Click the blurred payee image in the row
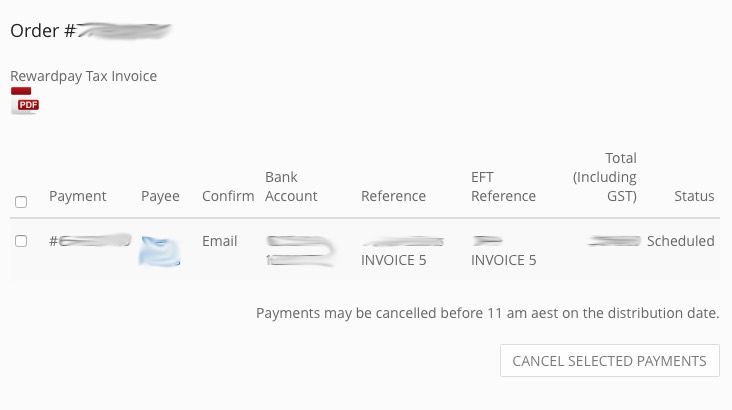The width and height of the screenshot is (732, 410). tap(160, 250)
